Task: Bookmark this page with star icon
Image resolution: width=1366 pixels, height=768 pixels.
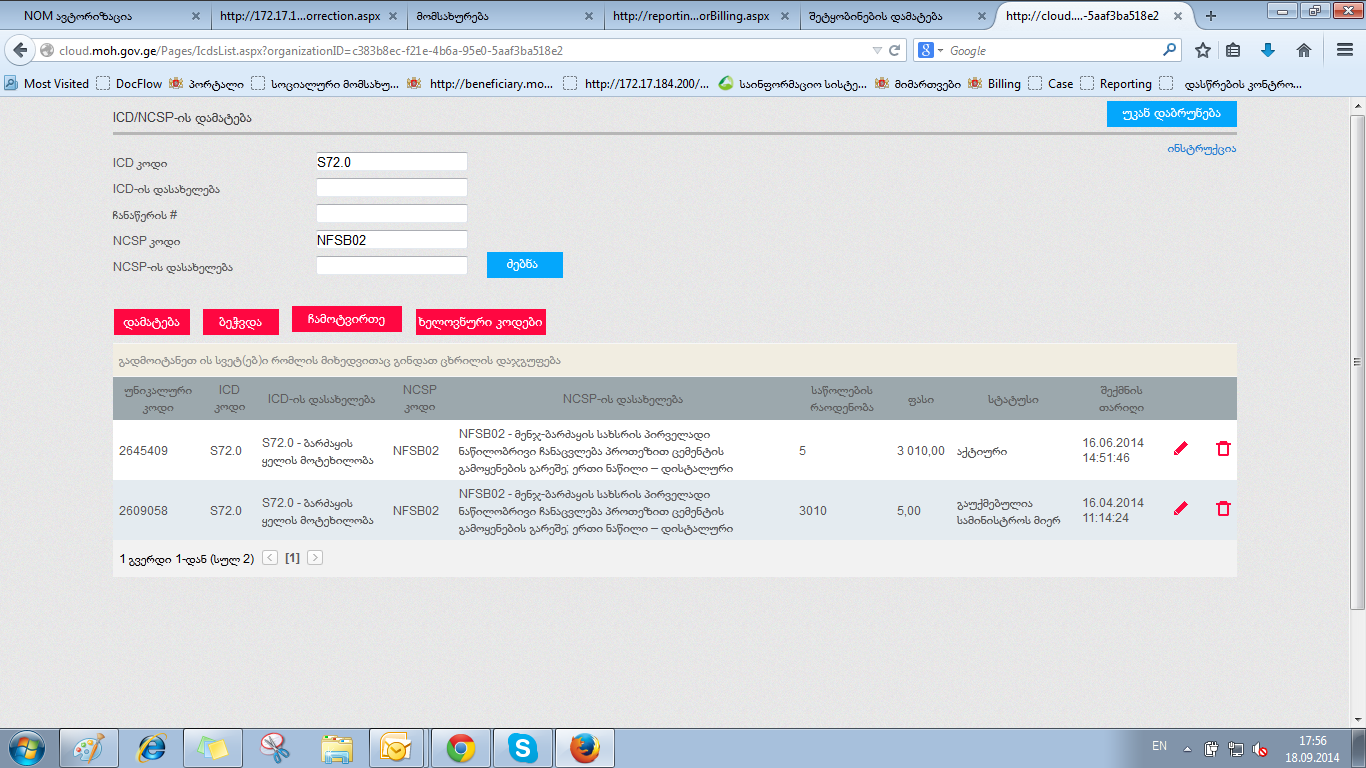Action: click(x=1203, y=50)
